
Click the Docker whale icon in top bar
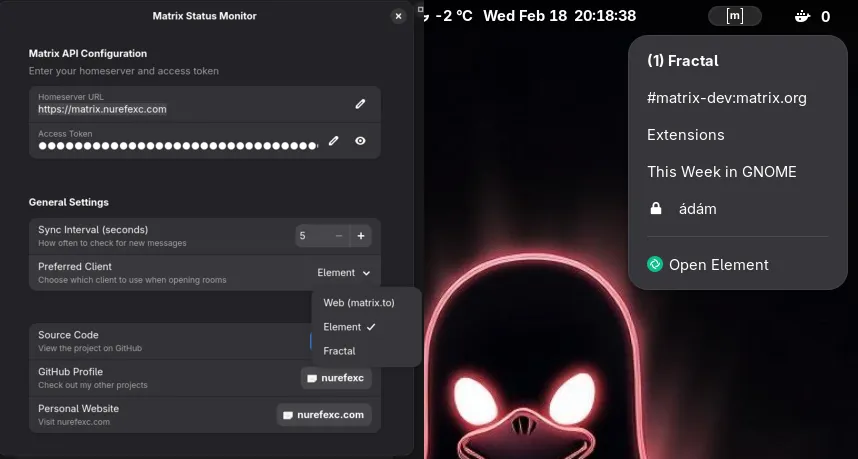(x=803, y=16)
